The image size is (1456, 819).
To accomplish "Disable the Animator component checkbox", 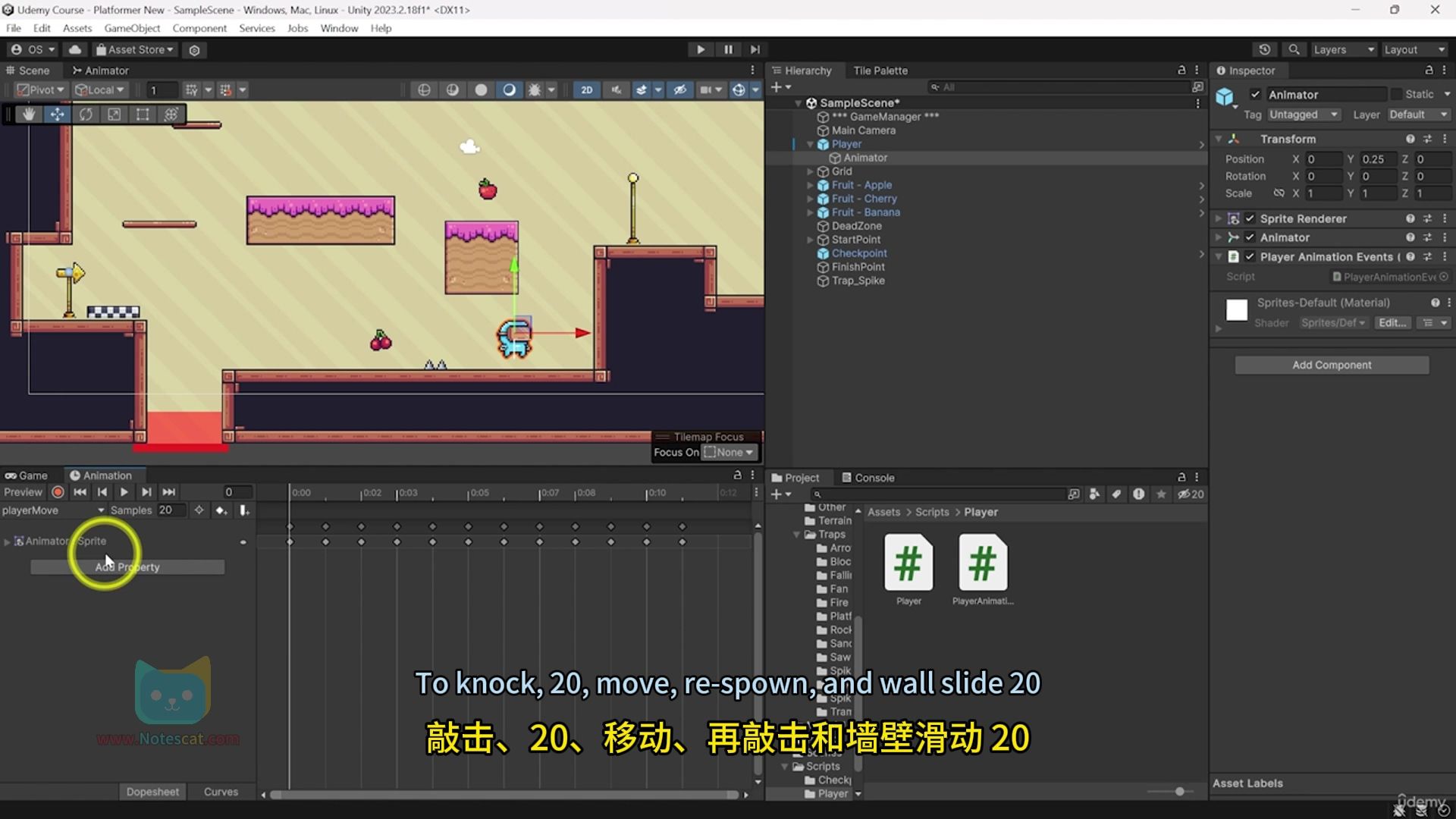I will pos(1250,237).
